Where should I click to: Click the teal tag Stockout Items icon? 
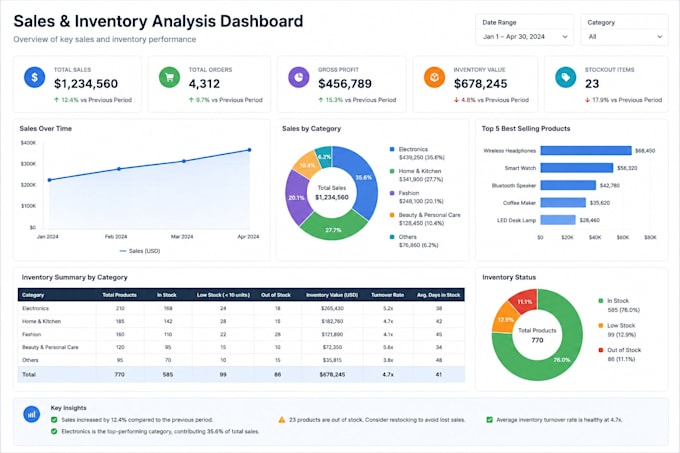[x=566, y=78]
